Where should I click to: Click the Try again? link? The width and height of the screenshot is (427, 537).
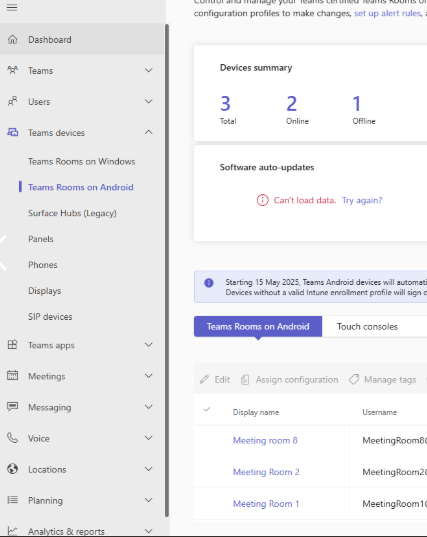click(362, 200)
